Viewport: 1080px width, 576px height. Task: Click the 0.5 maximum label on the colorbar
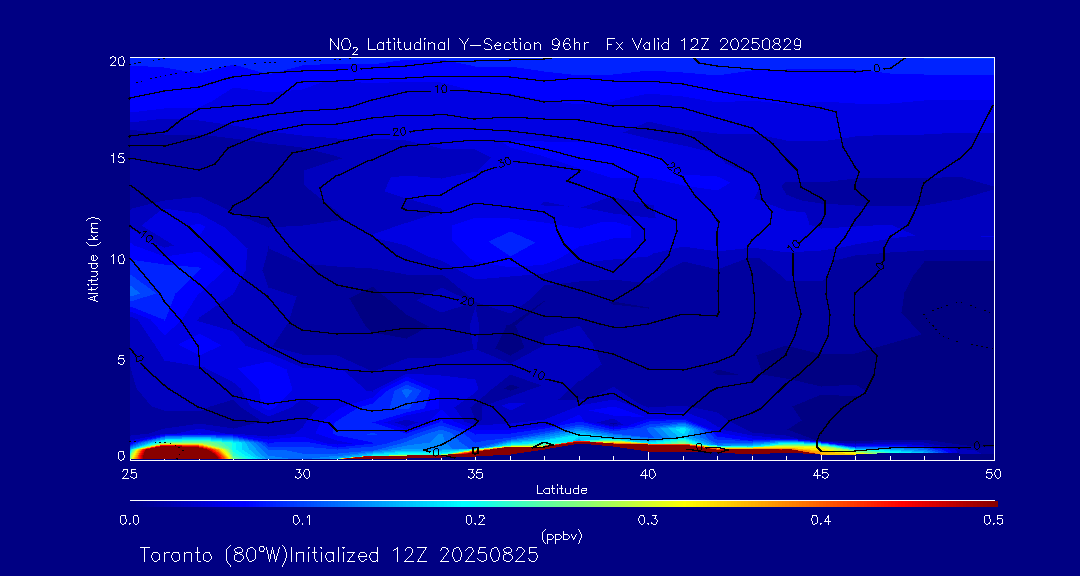(994, 520)
